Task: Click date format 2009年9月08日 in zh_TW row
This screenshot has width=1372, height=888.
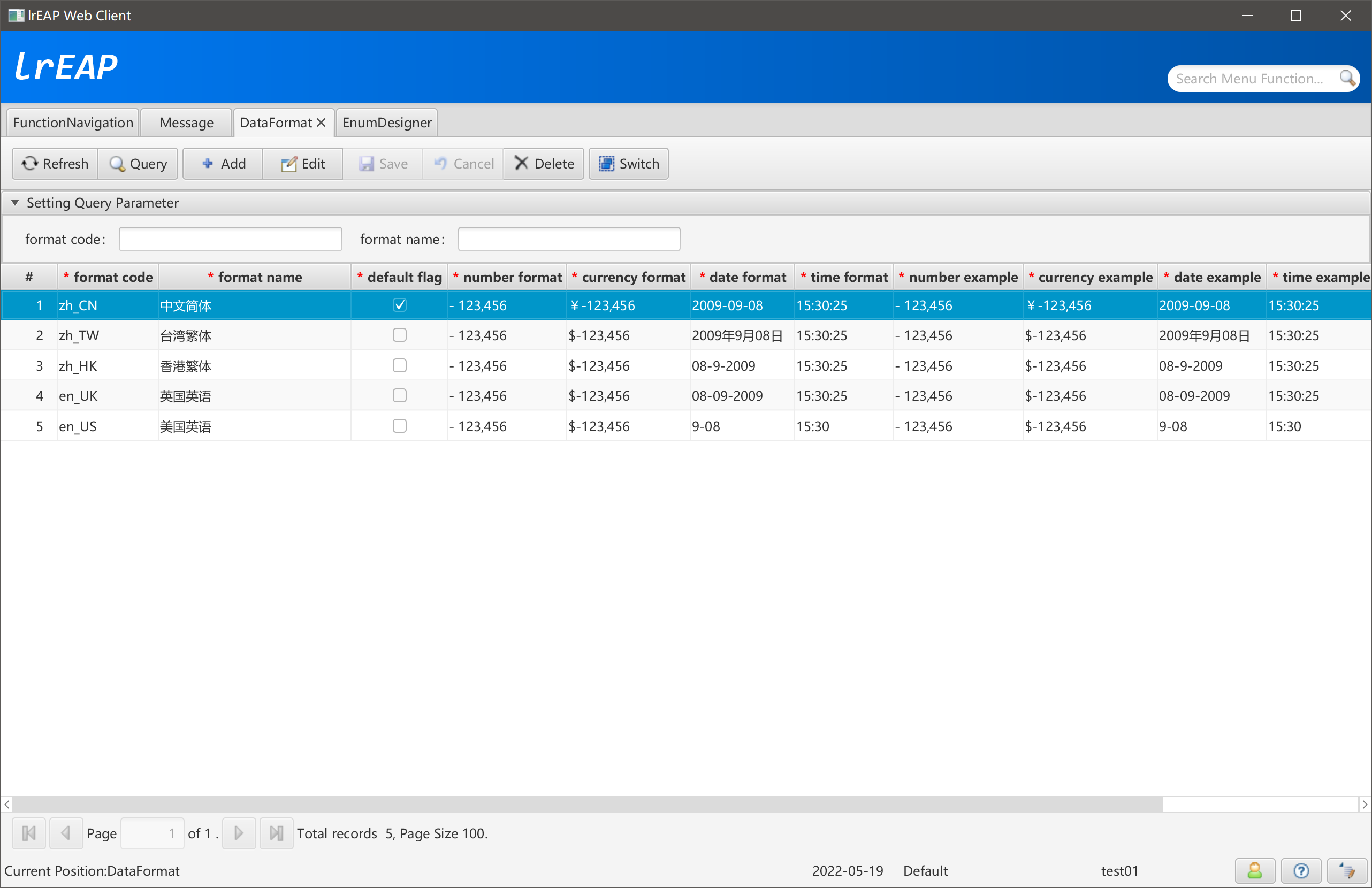Action: [x=743, y=335]
